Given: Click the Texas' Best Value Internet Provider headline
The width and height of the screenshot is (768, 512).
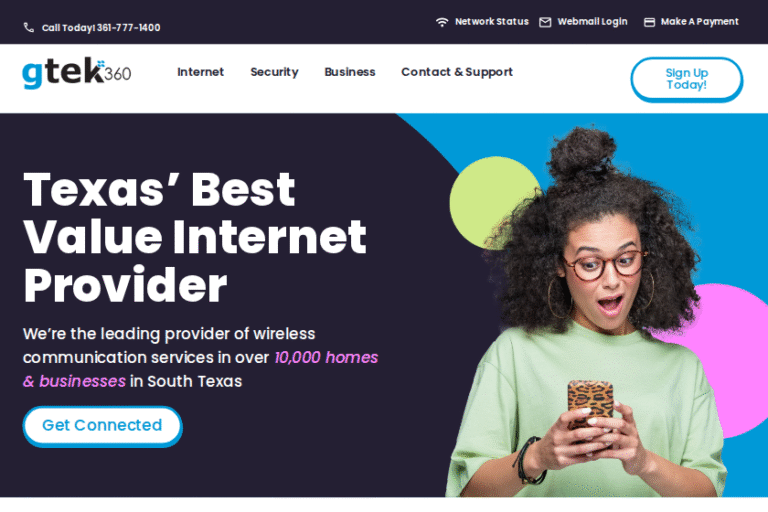Looking at the screenshot, I should [195, 237].
